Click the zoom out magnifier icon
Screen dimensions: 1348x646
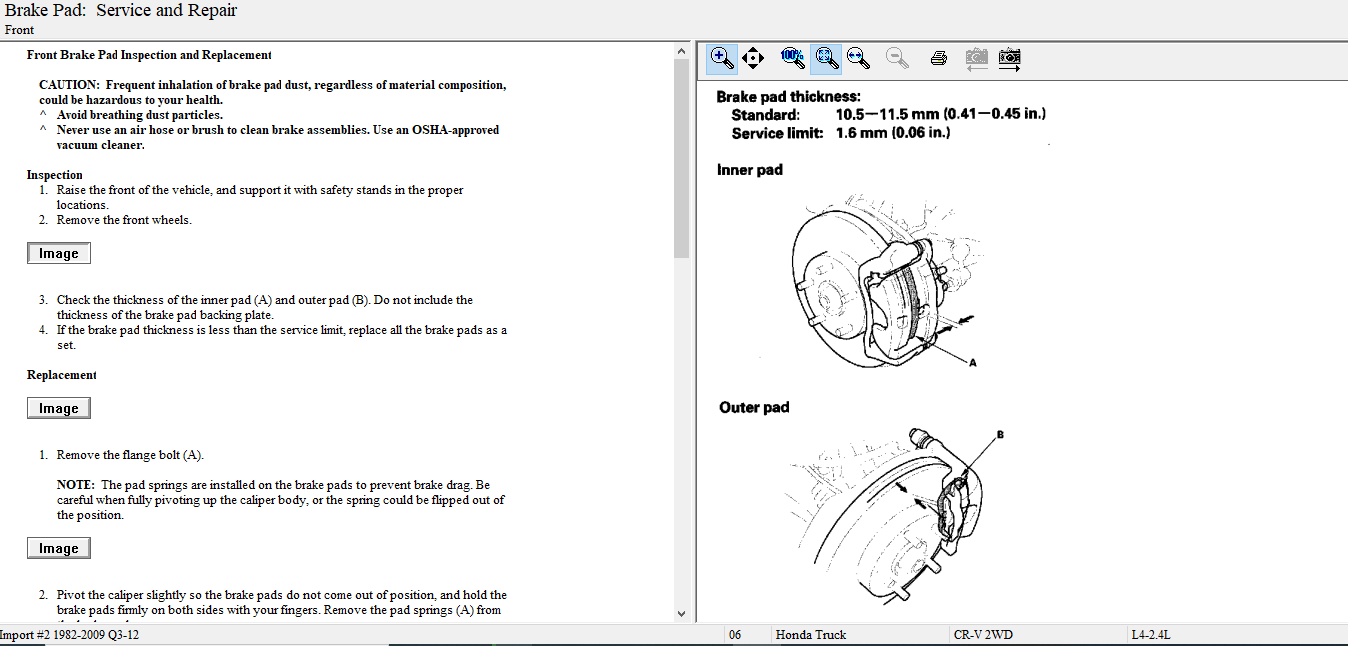pos(897,58)
